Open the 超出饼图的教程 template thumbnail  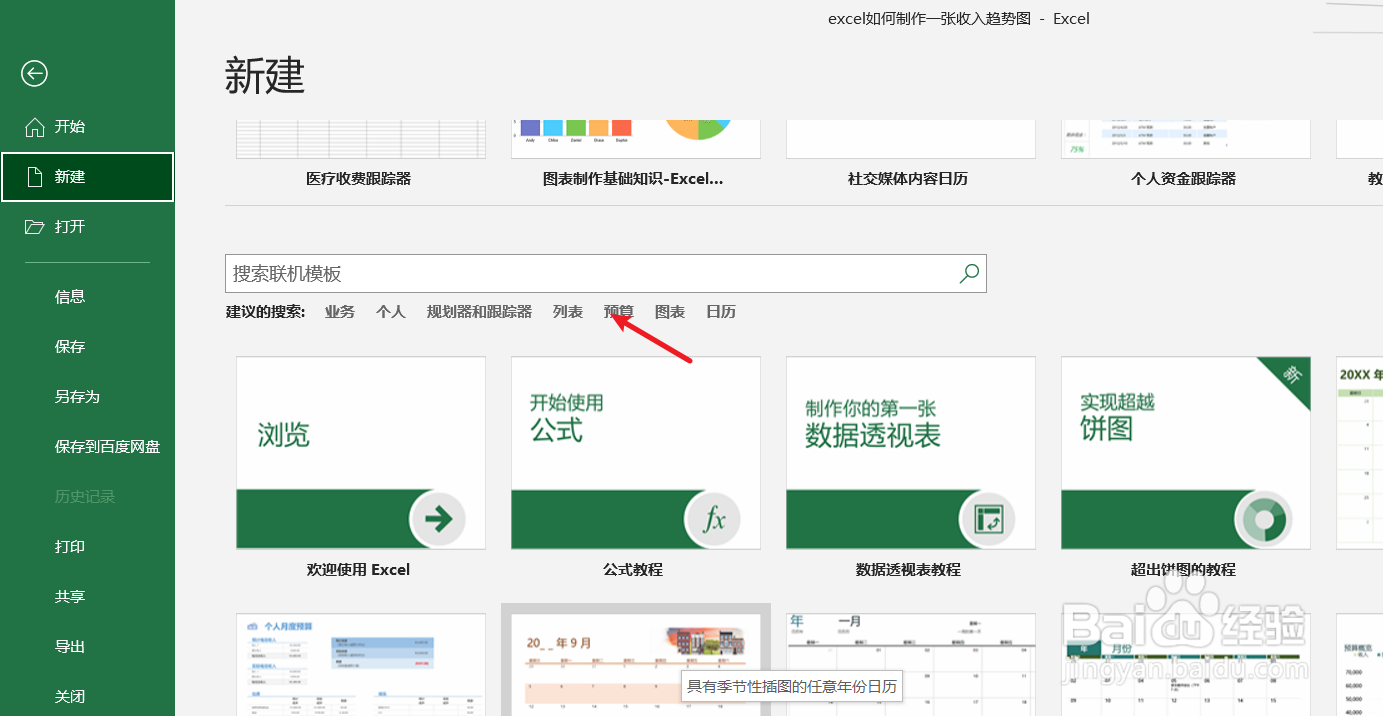pos(1186,453)
